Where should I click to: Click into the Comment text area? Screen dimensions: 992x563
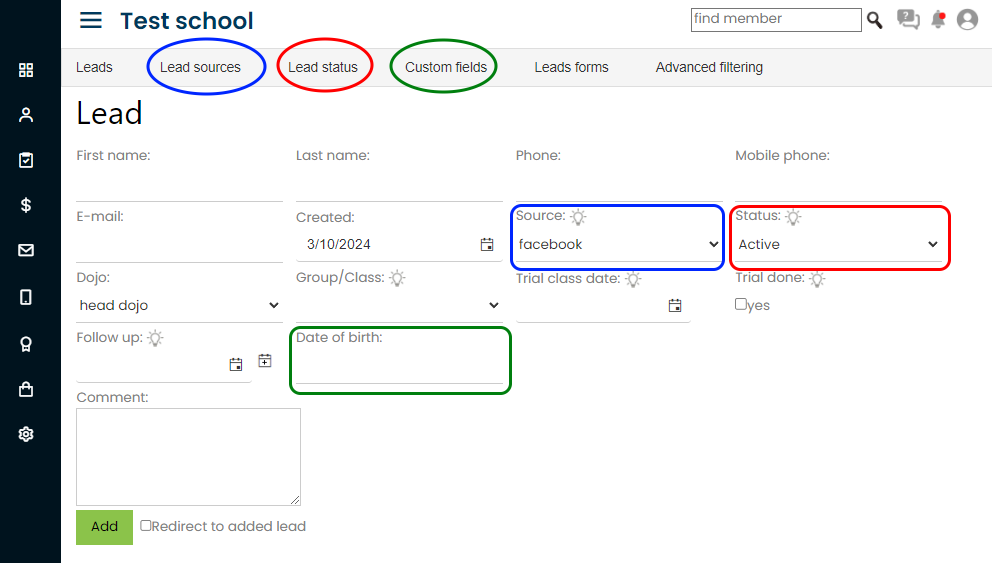(x=189, y=457)
